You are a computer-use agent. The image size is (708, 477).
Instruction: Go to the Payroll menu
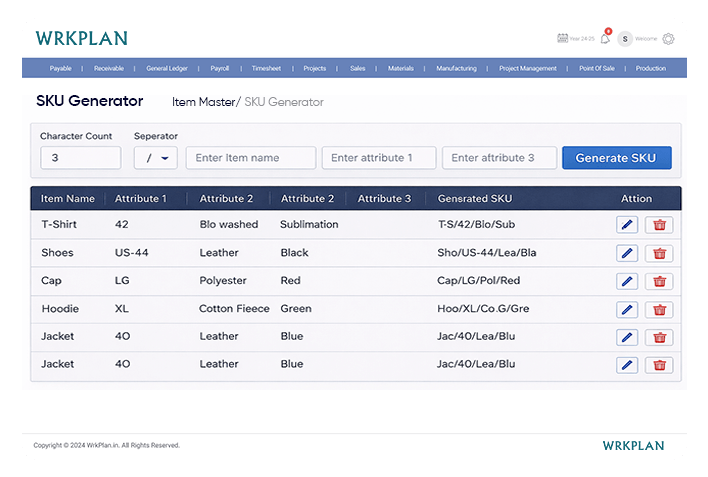[220, 68]
